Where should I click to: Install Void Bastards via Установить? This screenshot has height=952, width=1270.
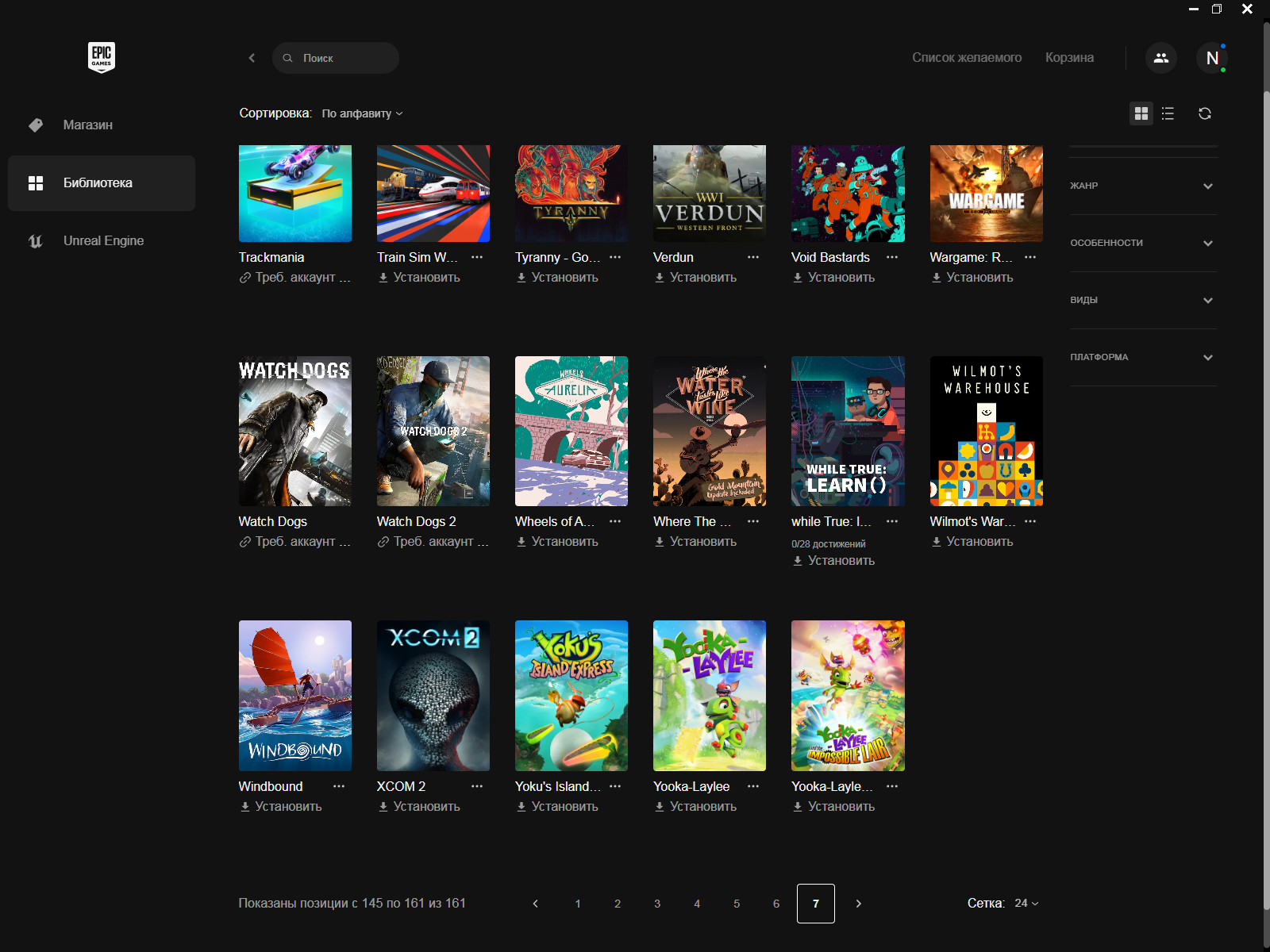833,278
